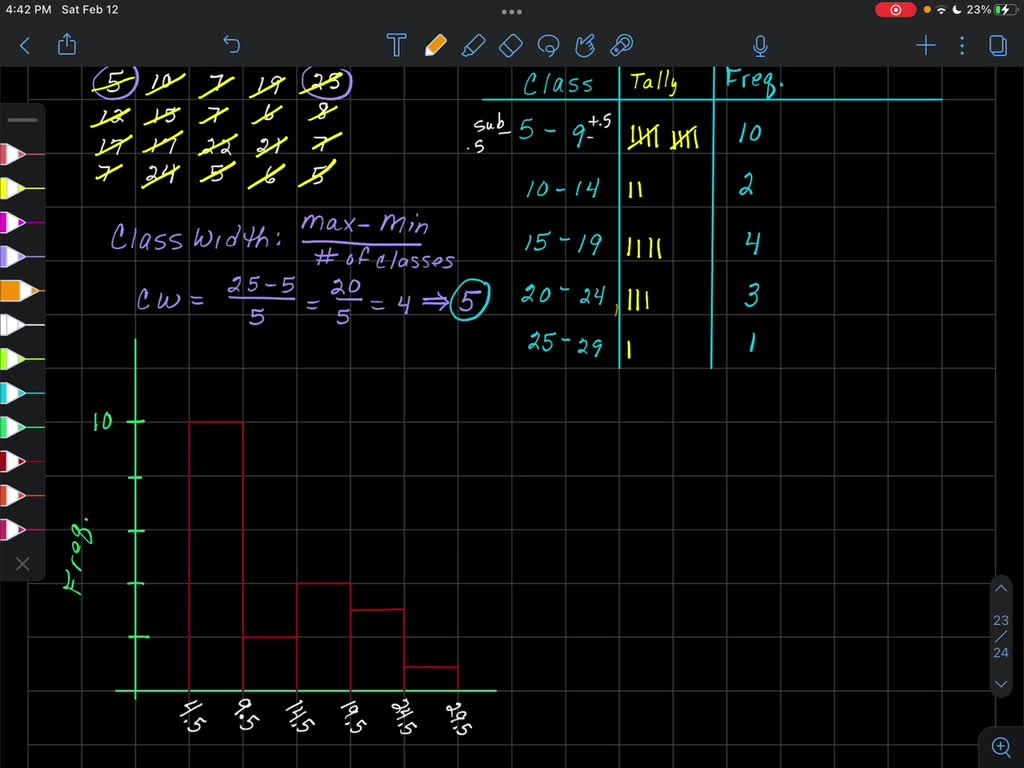Tap the red screen recording indicator

pos(893,9)
